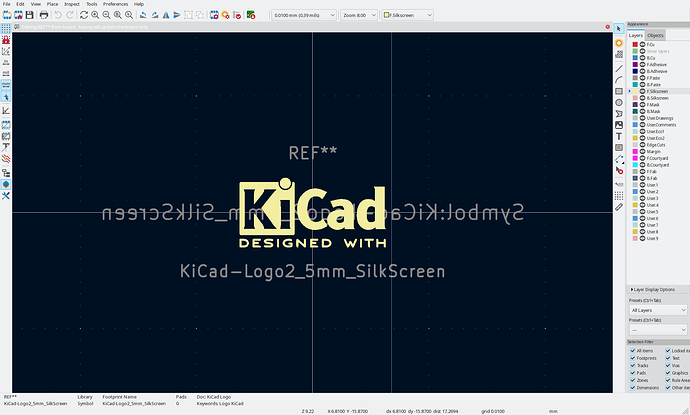The height and width of the screenshot is (415, 690).
Task: Click the Zoom In icon
Action: (95, 15)
